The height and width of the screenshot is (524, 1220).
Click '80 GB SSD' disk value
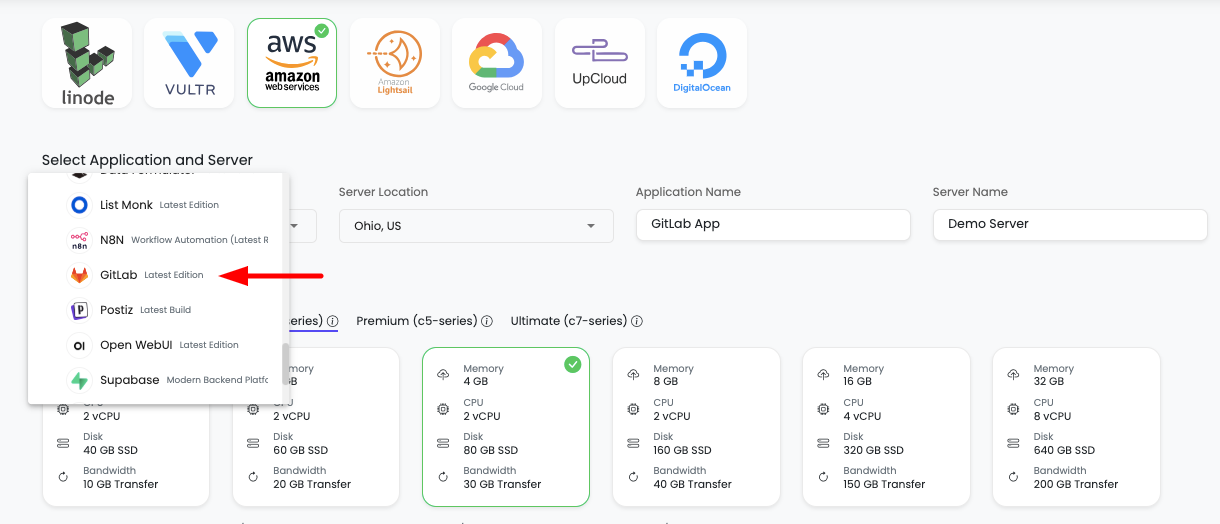(x=490, y=450)
